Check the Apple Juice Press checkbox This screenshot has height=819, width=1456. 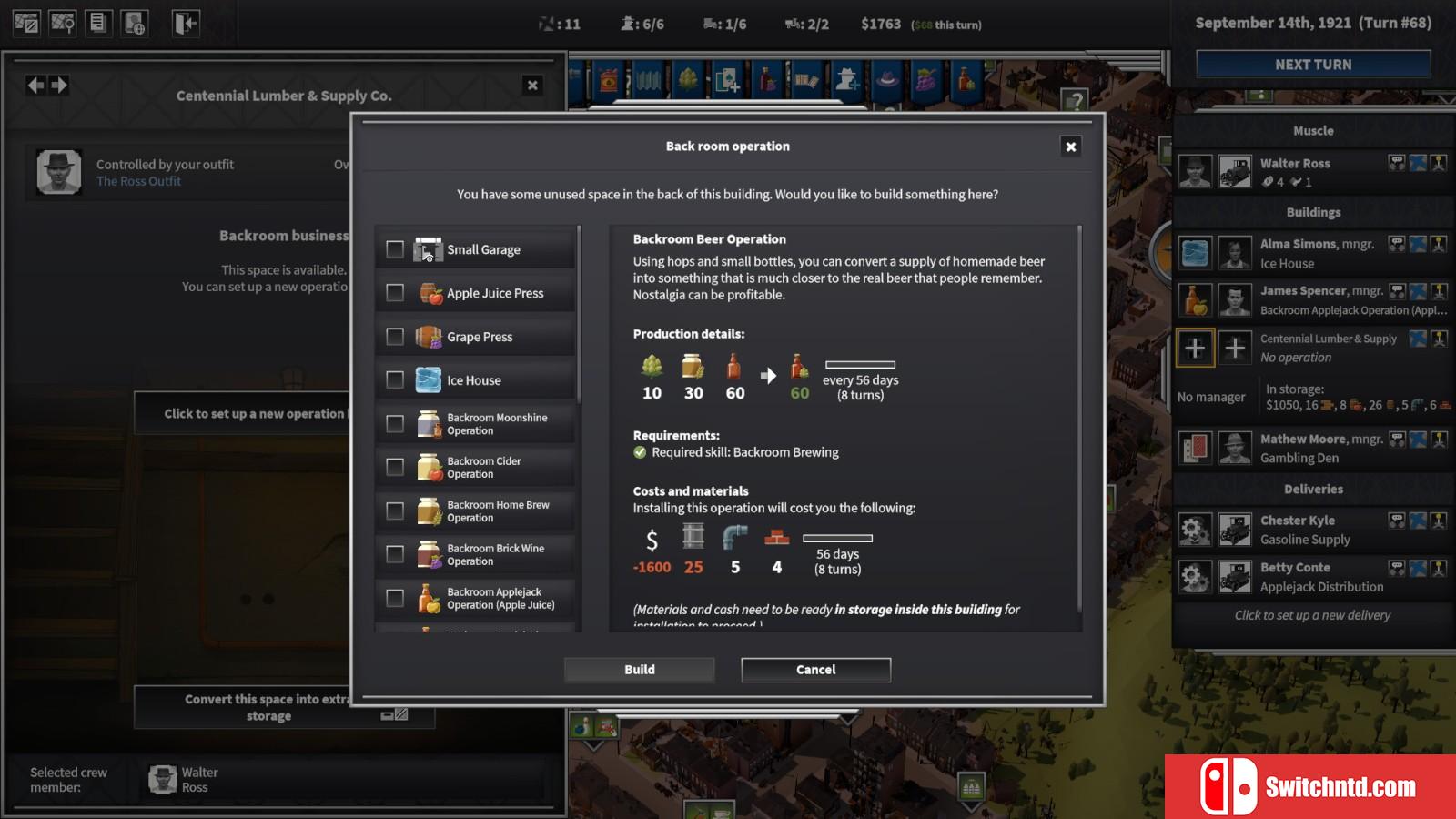coord(395,293)
